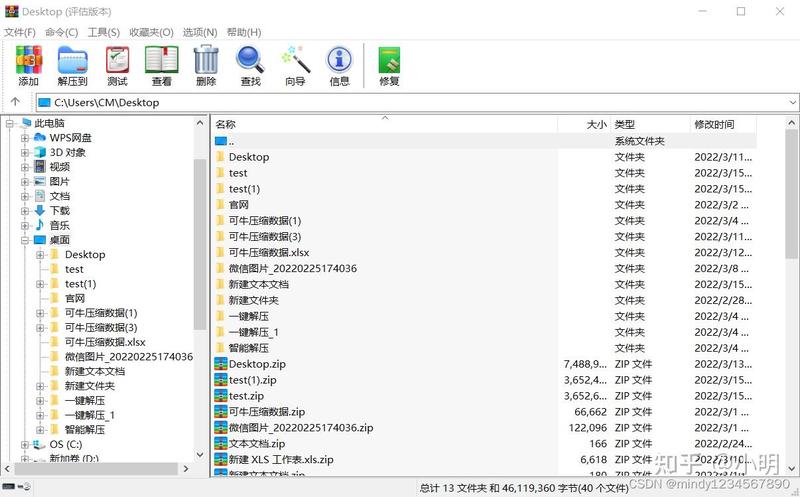The width and height of the screenshot is (800, 497).
Task: Click the 视频 icon in tree
Action: point(40,166)
